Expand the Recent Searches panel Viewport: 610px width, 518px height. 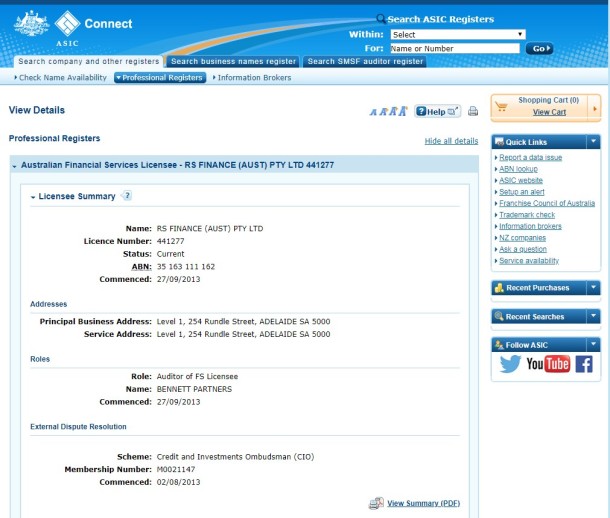[x=593, y=316]
